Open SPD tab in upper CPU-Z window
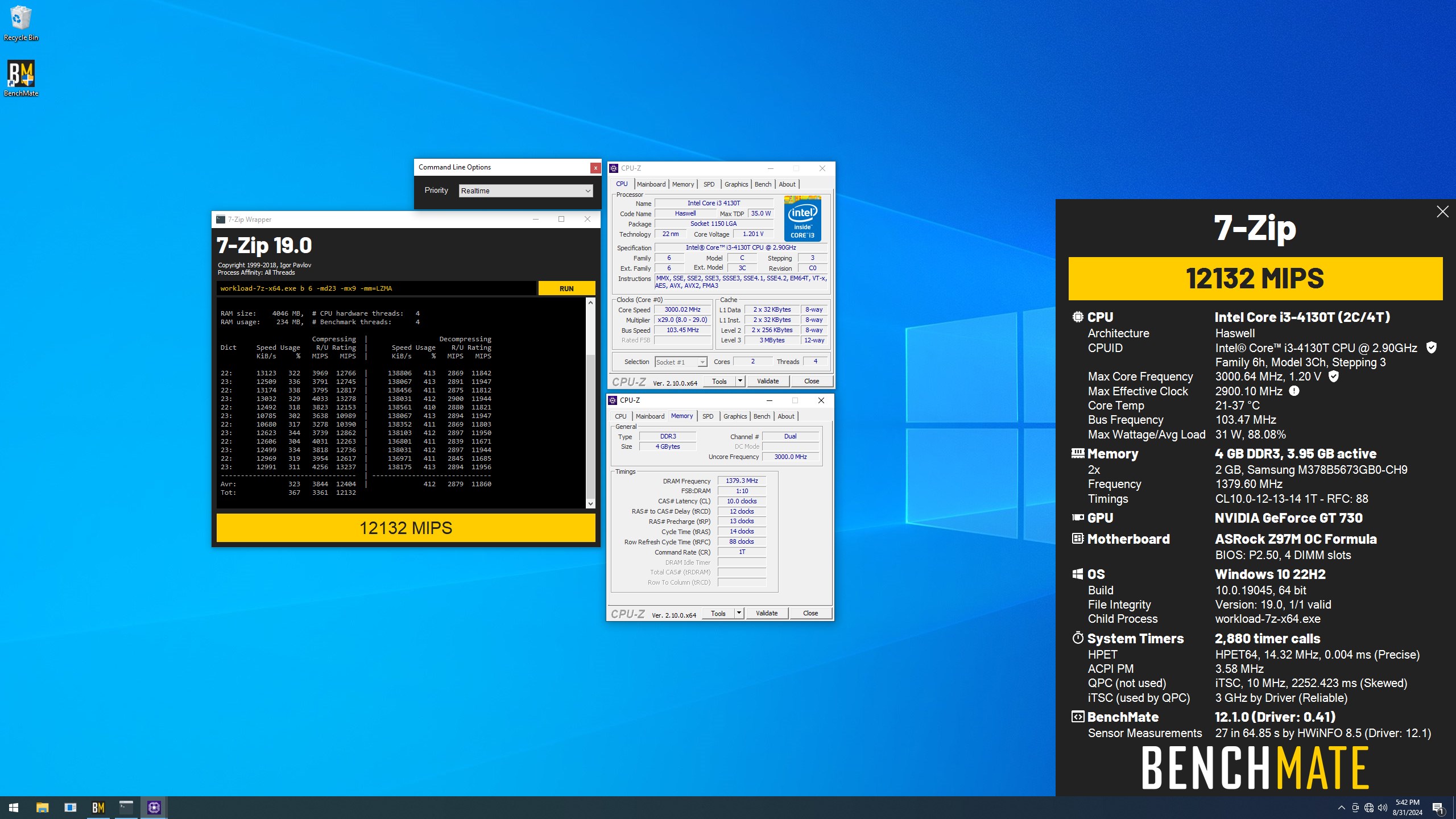The height and width of the screenshot is (819, 1456). tap(709, 184)
